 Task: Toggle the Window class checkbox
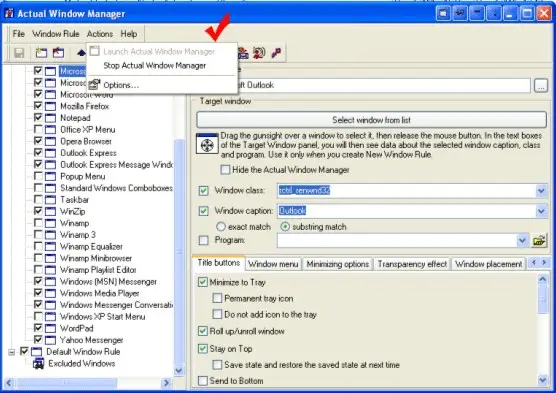pyautogui.click(x=204, y=190)
